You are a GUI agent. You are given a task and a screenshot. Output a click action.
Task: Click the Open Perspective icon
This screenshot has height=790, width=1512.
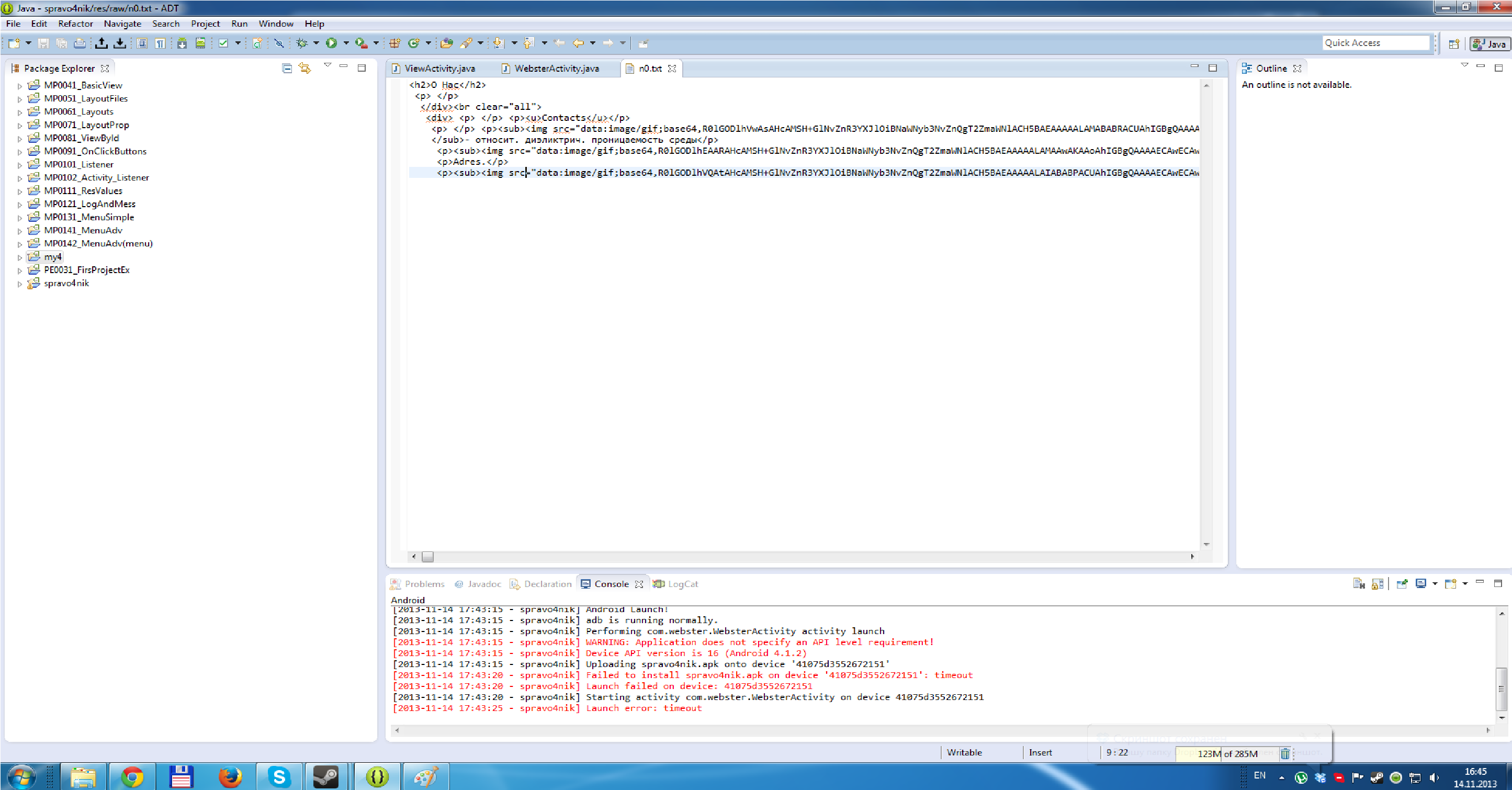coord(1454,43)
